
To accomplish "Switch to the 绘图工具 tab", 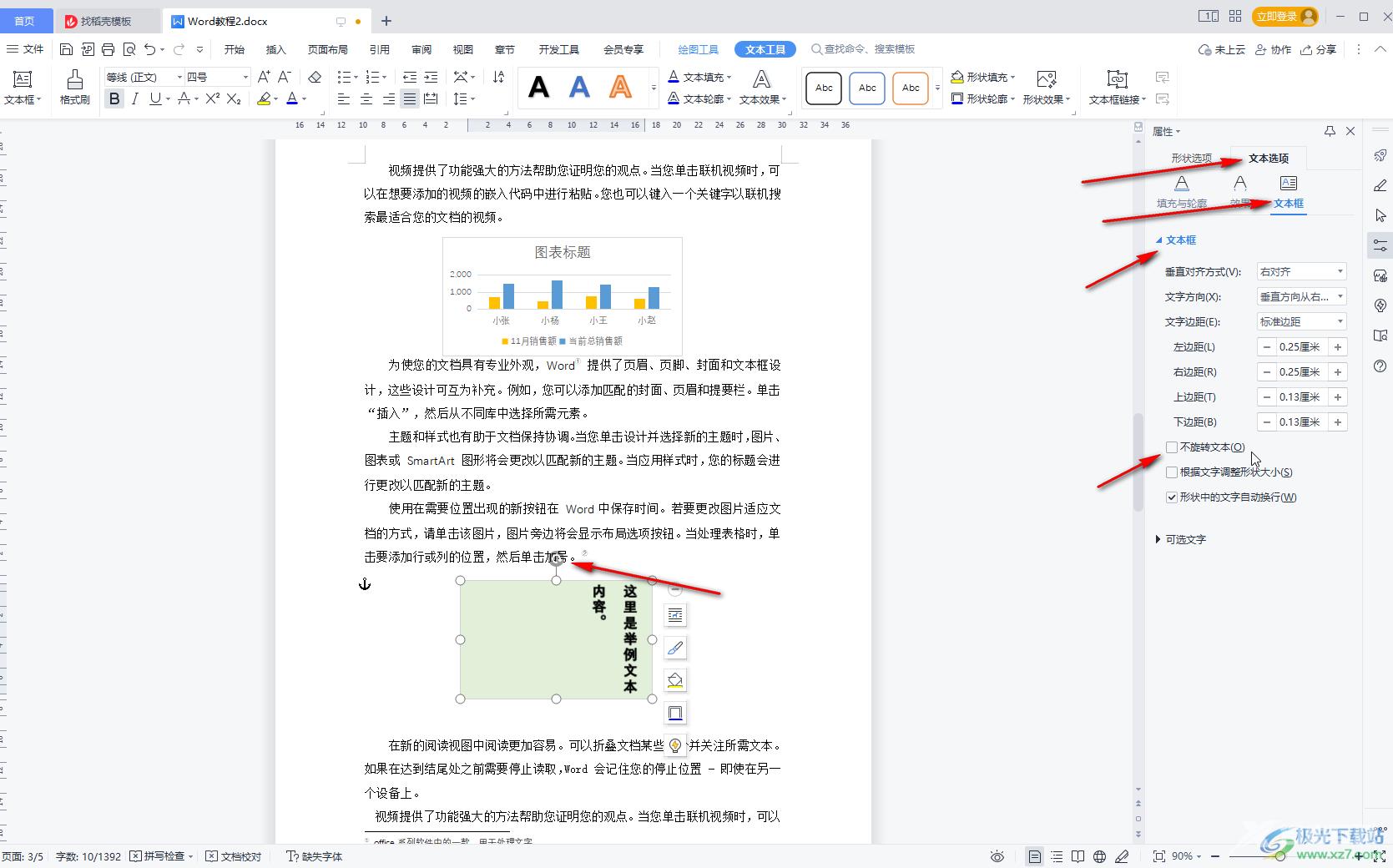I will click(698, 49).
